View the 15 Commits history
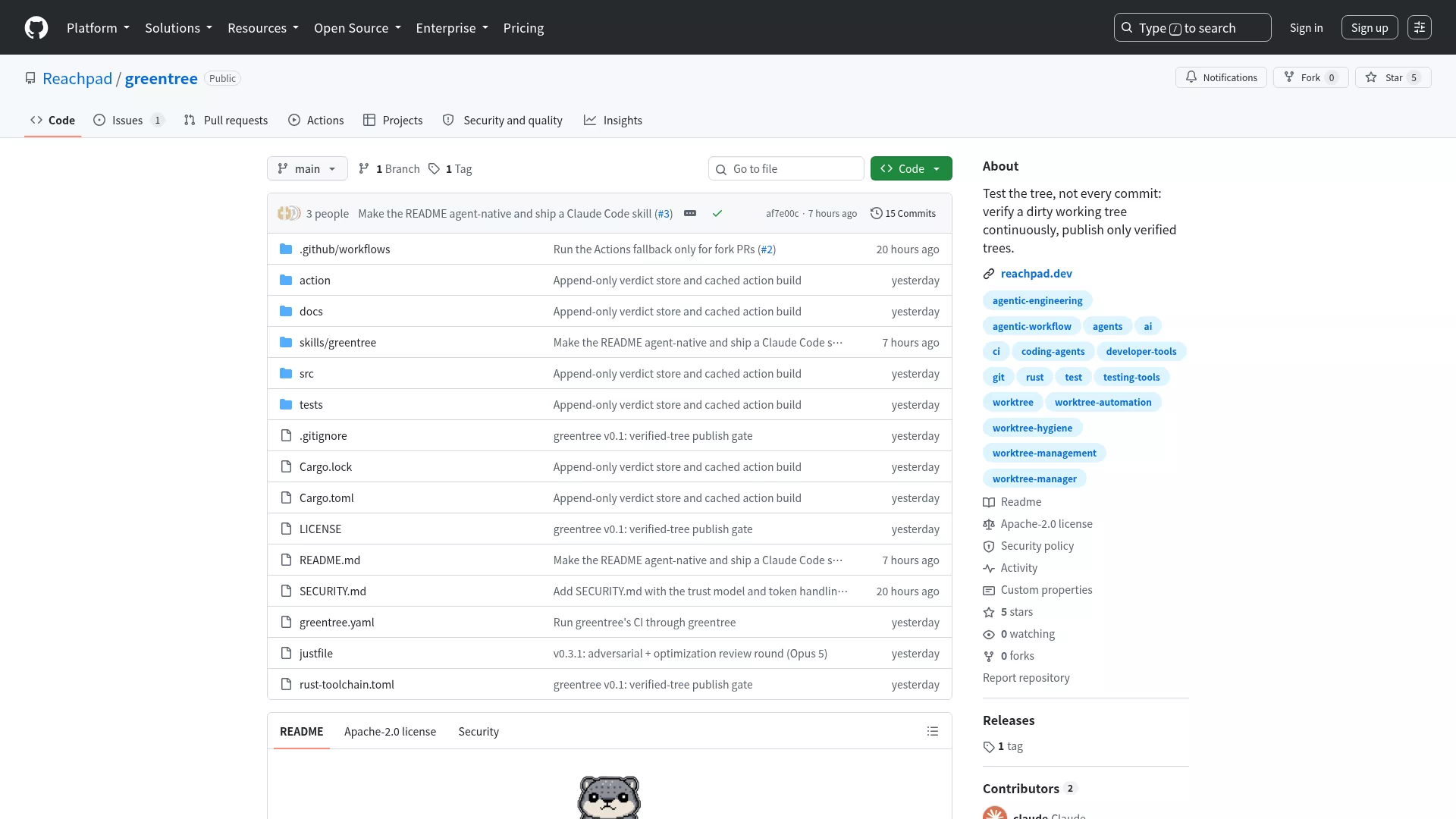Screen dimensions: 1456x819 [x=902, y=214]
